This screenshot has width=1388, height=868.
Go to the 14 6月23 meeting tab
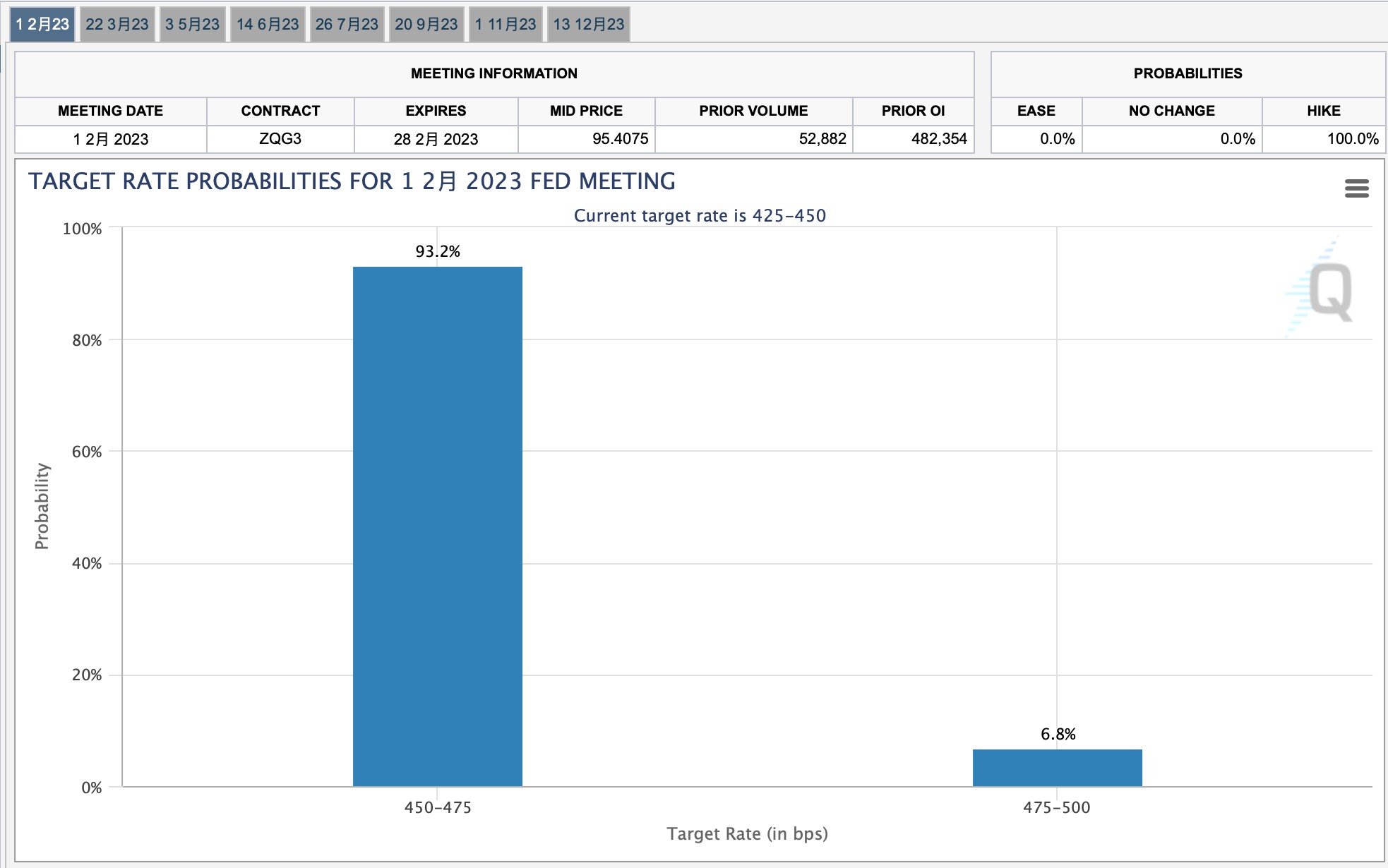click(268, 25)
